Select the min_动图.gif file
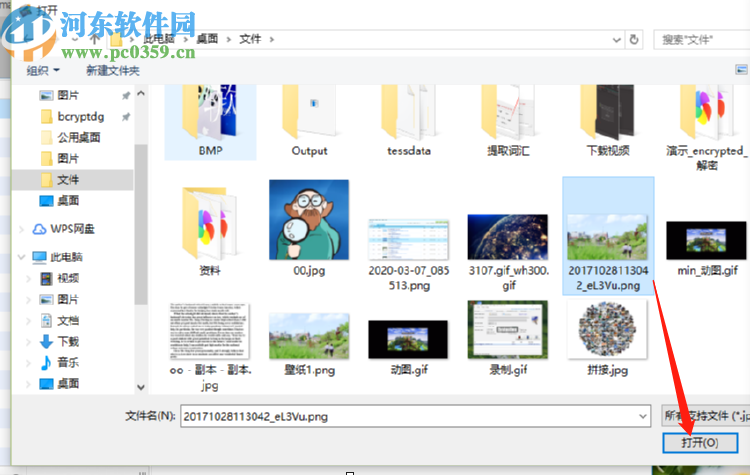Screen dimensions: 750x475 (707, 249)
